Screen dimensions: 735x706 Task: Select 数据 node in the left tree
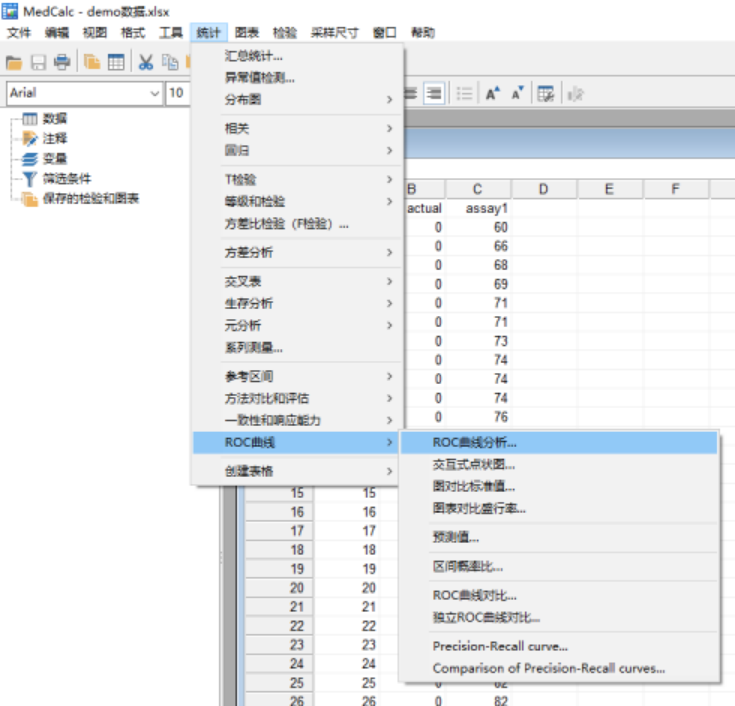click(54, 119)
